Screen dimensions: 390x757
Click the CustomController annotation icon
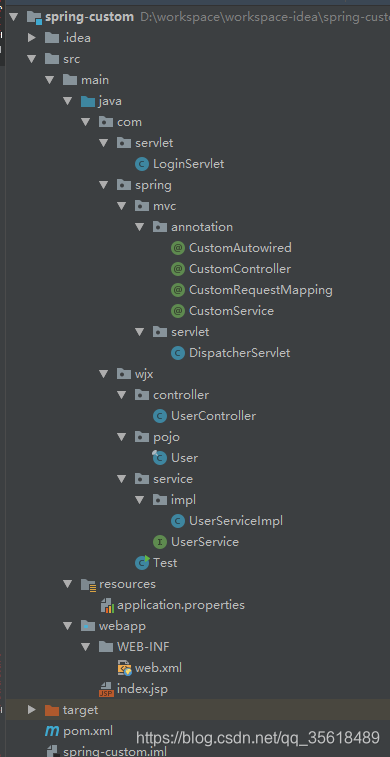178,269
